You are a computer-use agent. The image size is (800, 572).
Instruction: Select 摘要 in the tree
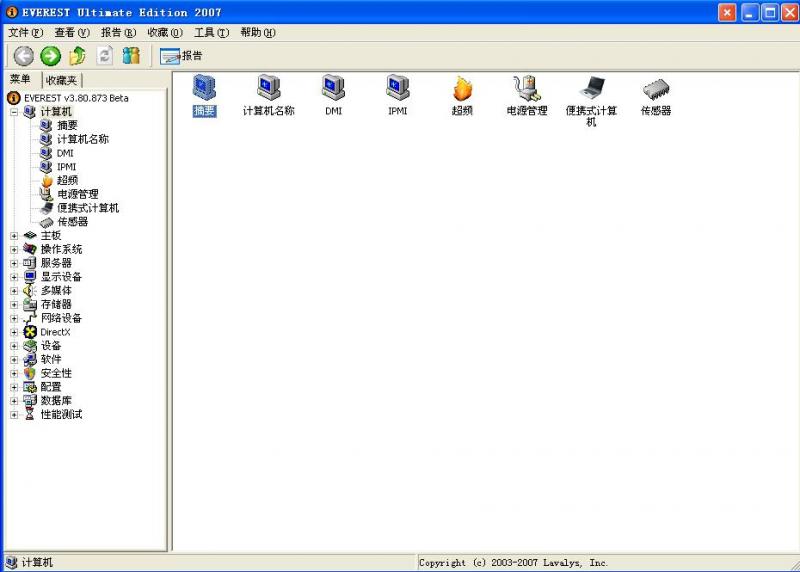tap(67, 126)
